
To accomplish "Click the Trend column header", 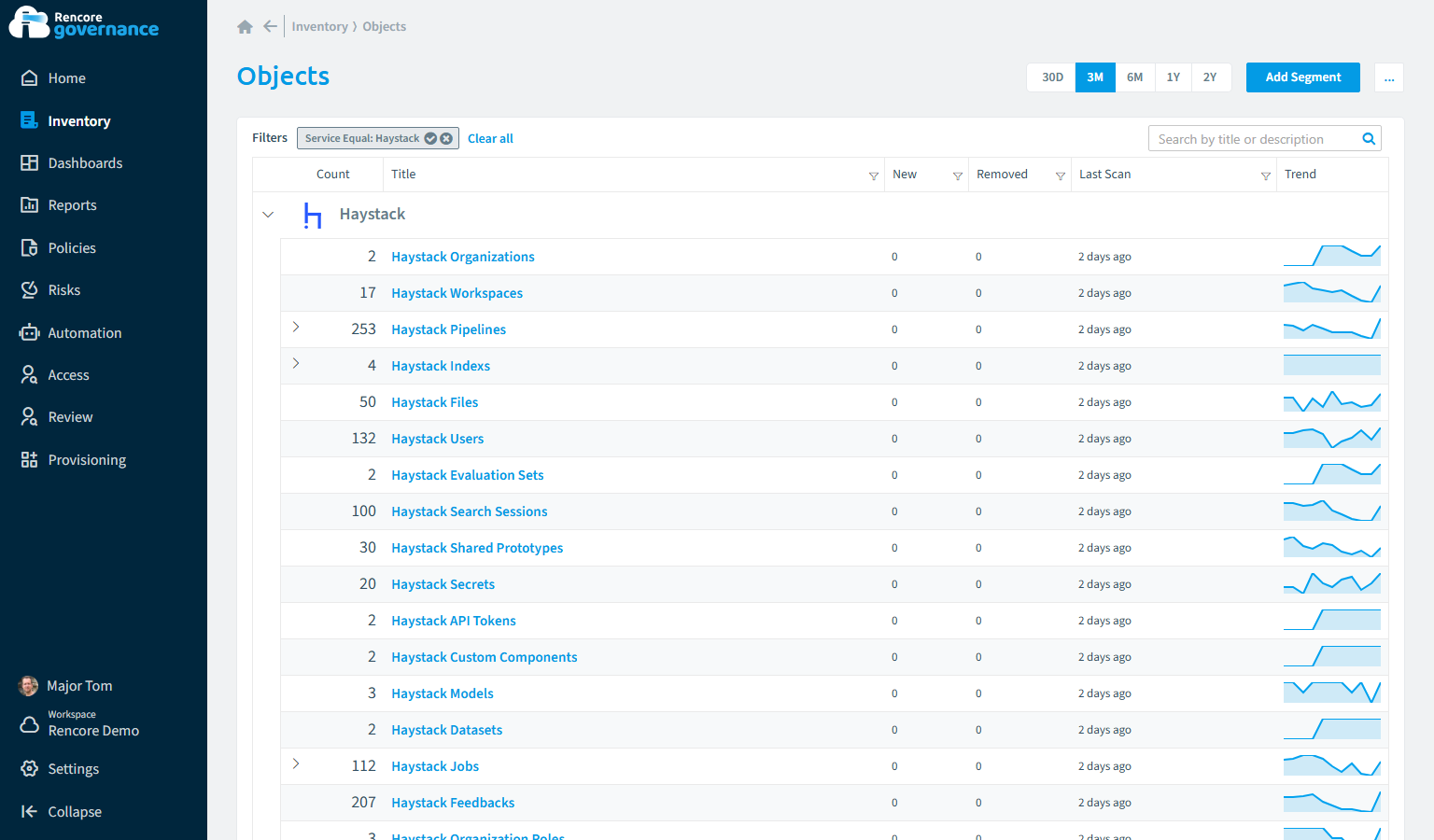I will tap(1300, 175).
